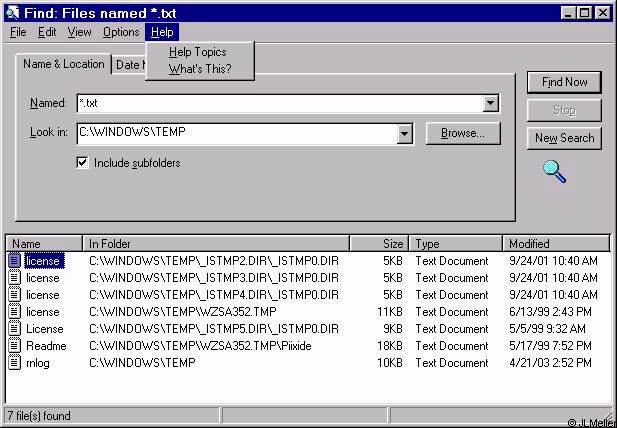Screen dimensions: 617x428
Task: Open the Look in dropdown list
Action: pos(404,133)
